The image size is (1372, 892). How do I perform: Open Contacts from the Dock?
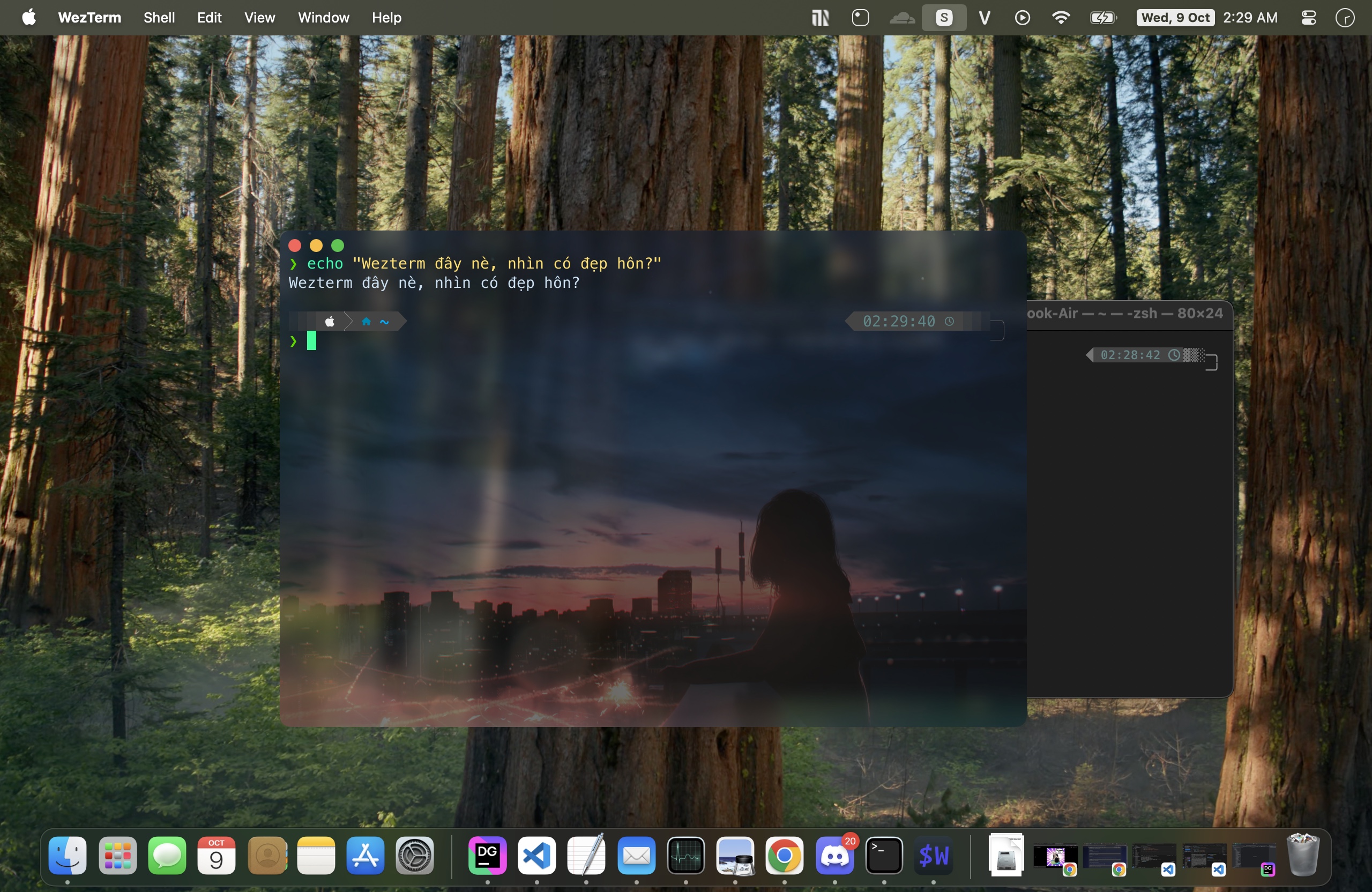[x=267, y=855]
